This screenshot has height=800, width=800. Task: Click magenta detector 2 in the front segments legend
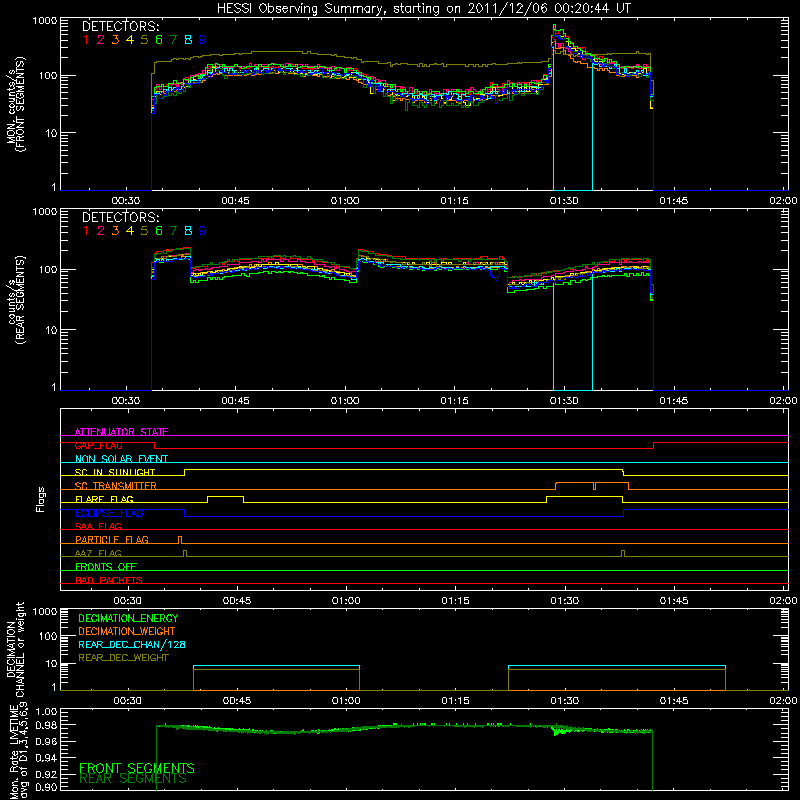pyautogui.click(x=101, y=40)
